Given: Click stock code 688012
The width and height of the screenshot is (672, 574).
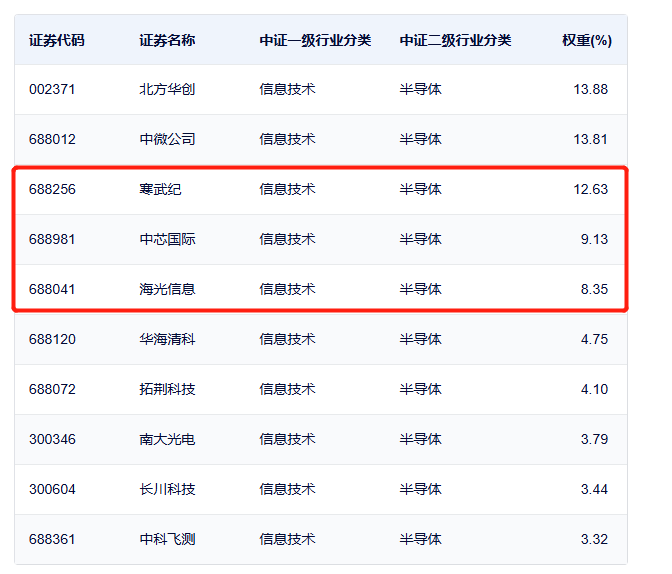Looking at the screenshot, I should click(x=52, y=139).
